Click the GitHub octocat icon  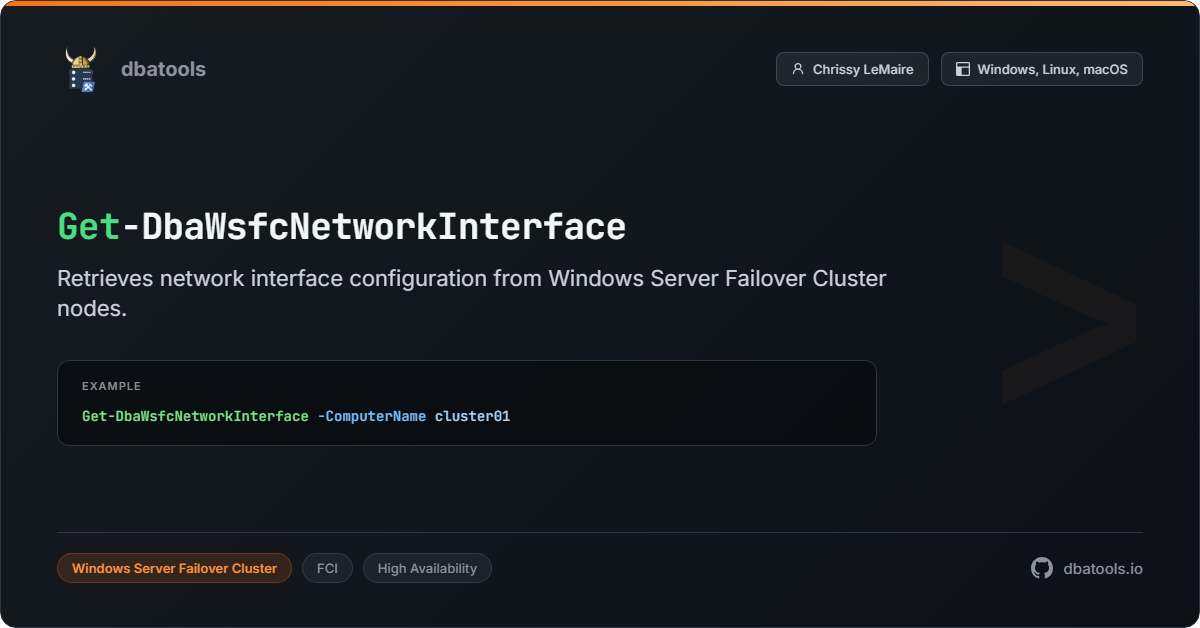click(1042, 568)
